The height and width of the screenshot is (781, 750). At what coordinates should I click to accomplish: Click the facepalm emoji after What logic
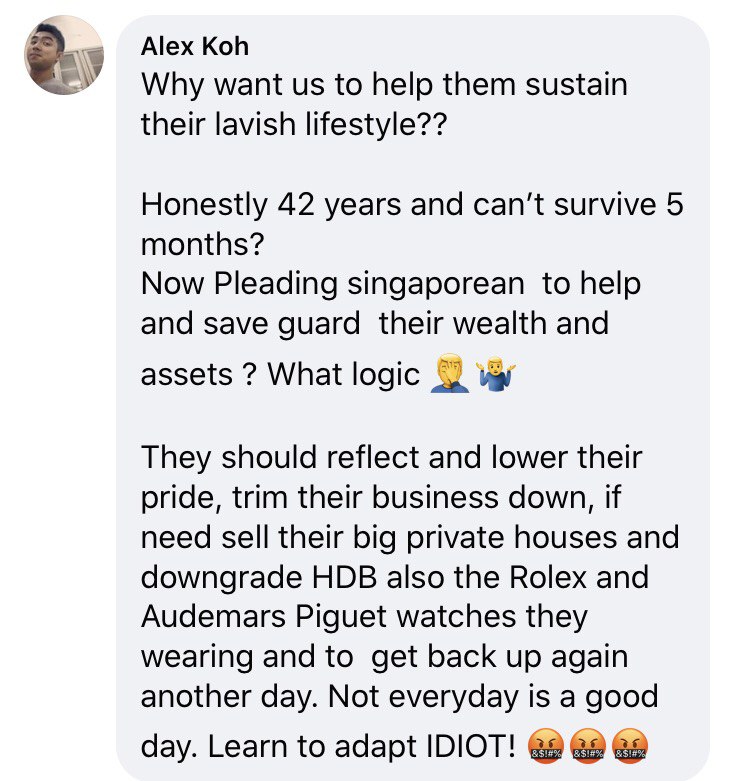point(450,373)
